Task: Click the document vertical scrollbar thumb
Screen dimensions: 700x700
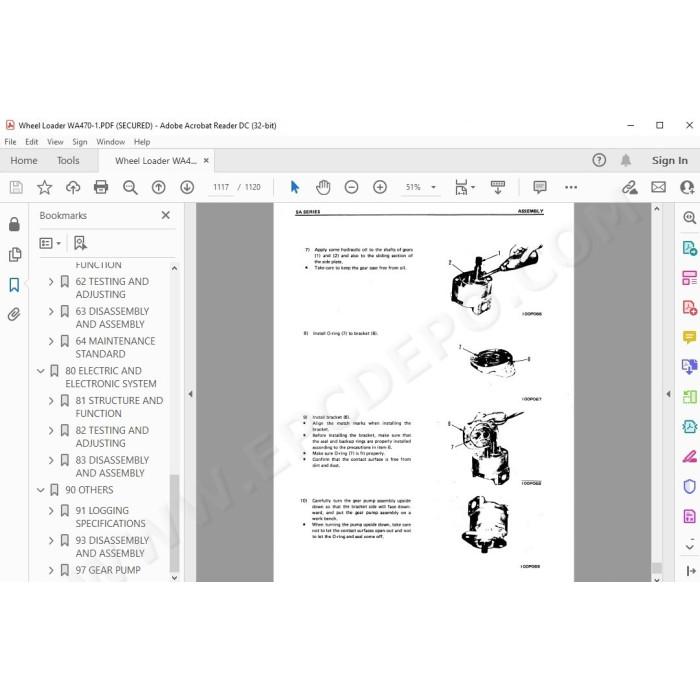Action: tap(657, 568)
